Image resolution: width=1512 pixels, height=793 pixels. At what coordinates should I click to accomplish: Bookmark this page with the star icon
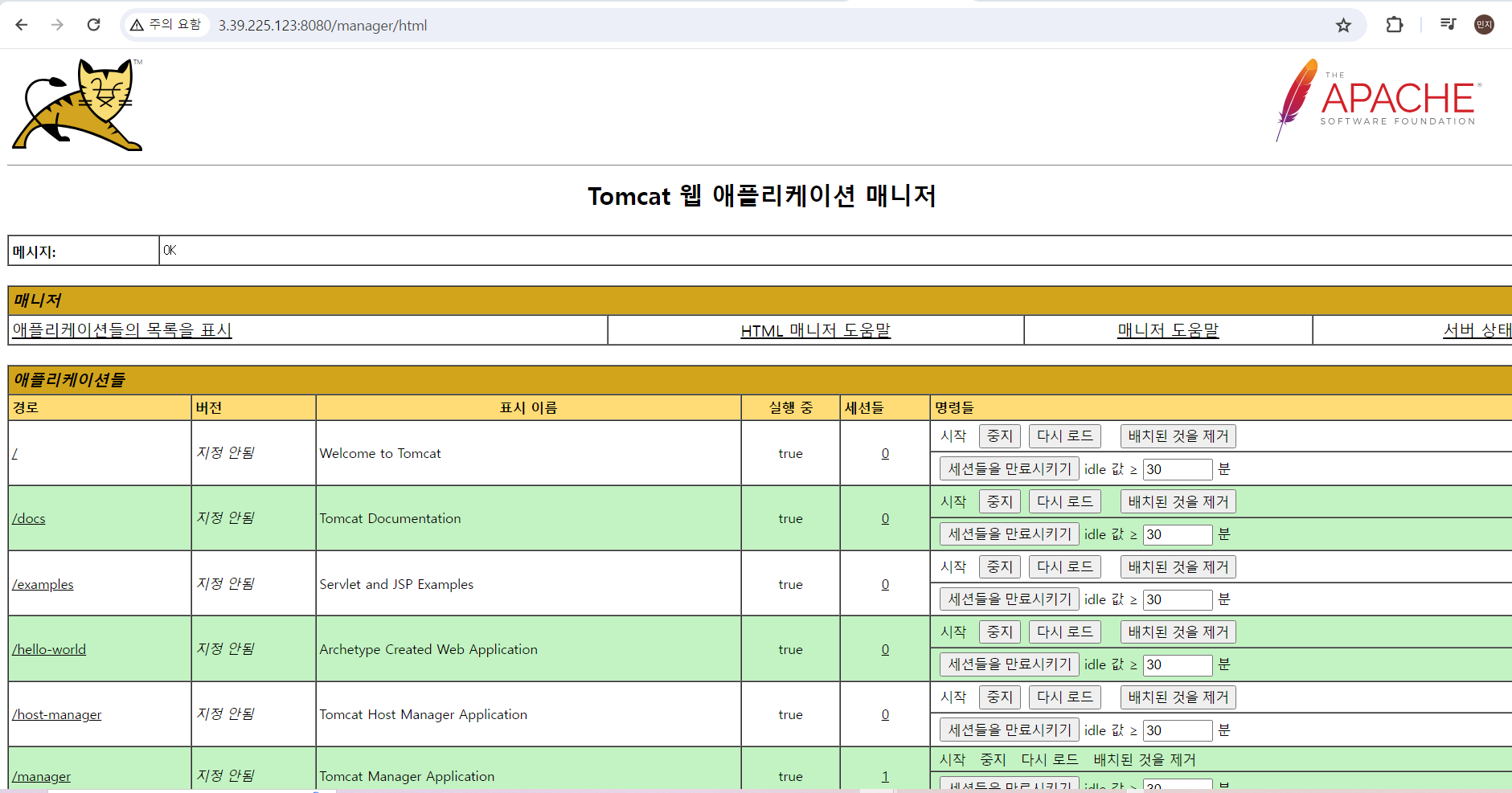(x=1343, y=25)
